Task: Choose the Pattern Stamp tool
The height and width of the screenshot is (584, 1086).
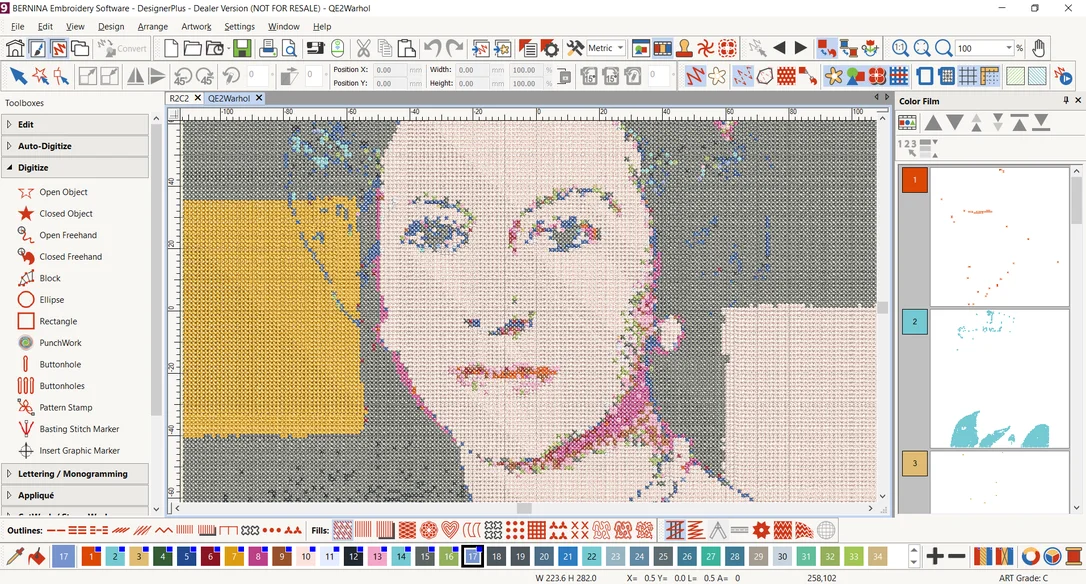Action: tap(66, 407)
